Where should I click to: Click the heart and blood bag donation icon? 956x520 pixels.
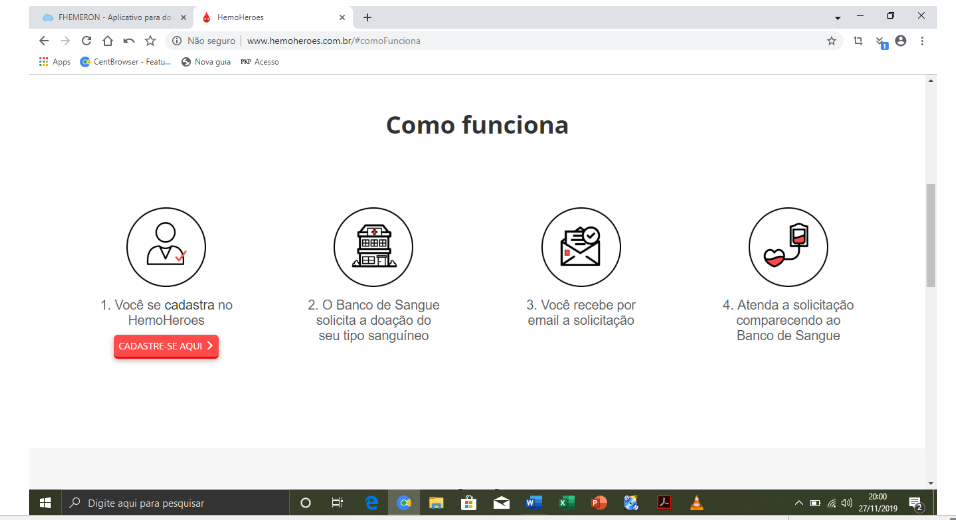[x=788, y=247]
